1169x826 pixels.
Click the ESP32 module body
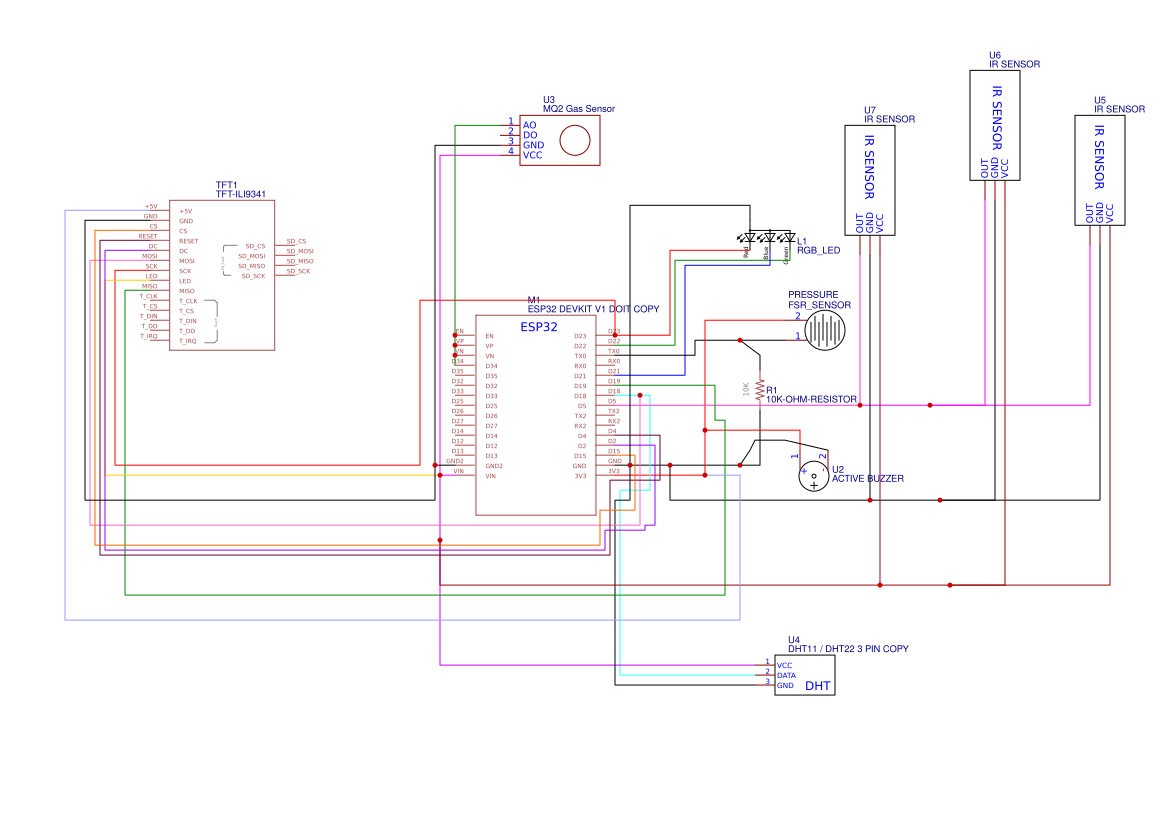[x=536, y=414]
